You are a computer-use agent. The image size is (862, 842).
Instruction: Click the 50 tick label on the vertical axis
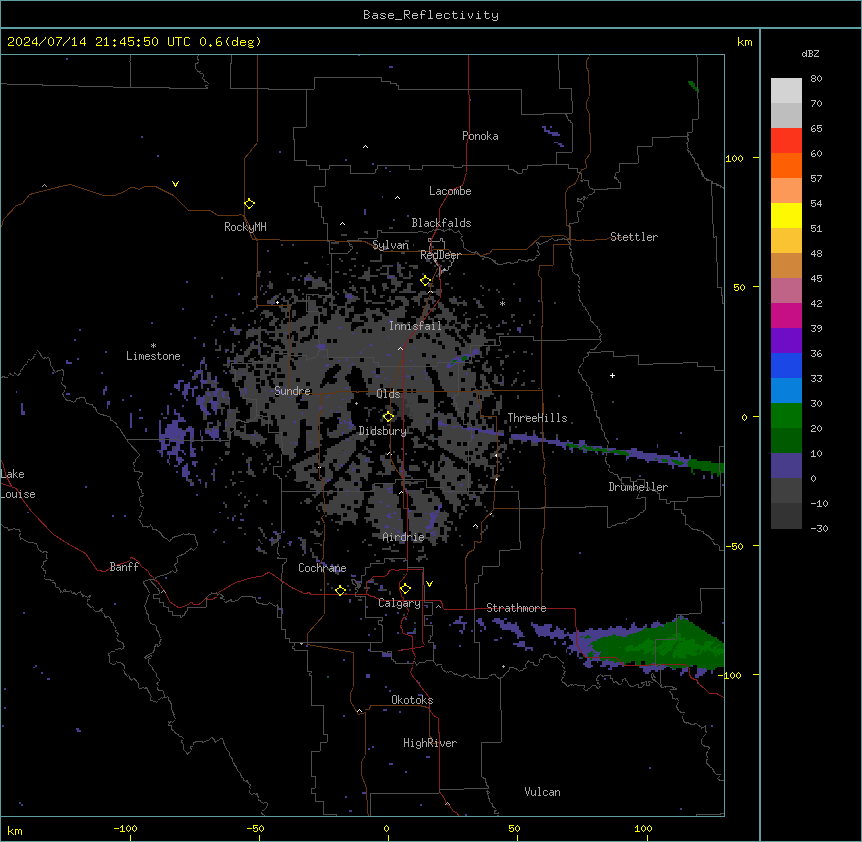point(739,287)
